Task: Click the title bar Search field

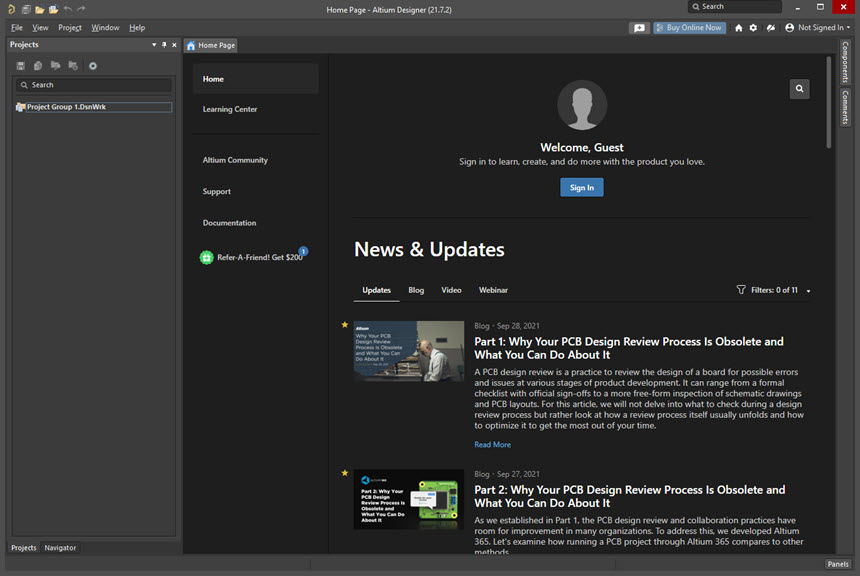Action: (734, 7)
